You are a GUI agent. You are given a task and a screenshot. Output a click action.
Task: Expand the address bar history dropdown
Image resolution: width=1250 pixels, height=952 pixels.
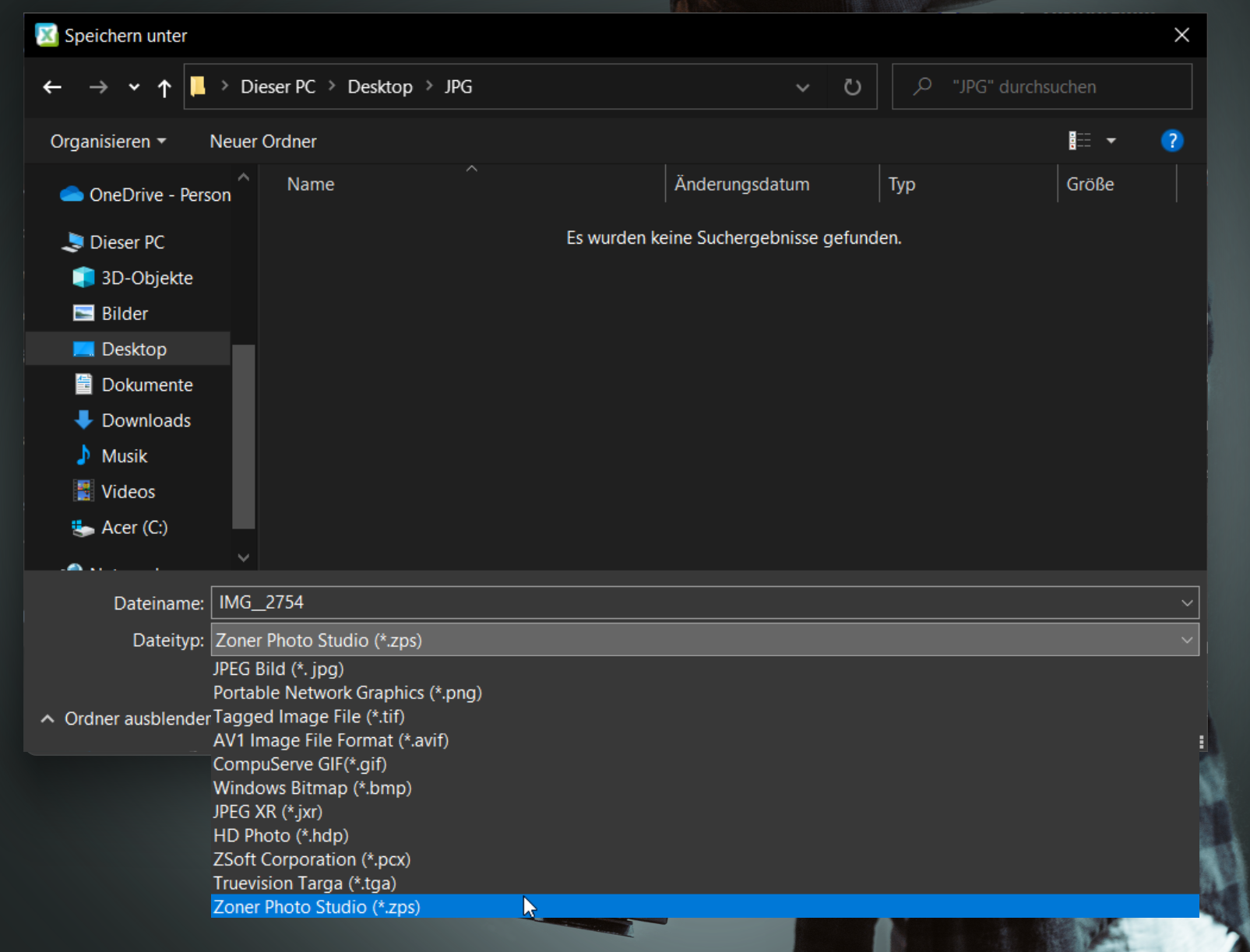click(803, 87)
